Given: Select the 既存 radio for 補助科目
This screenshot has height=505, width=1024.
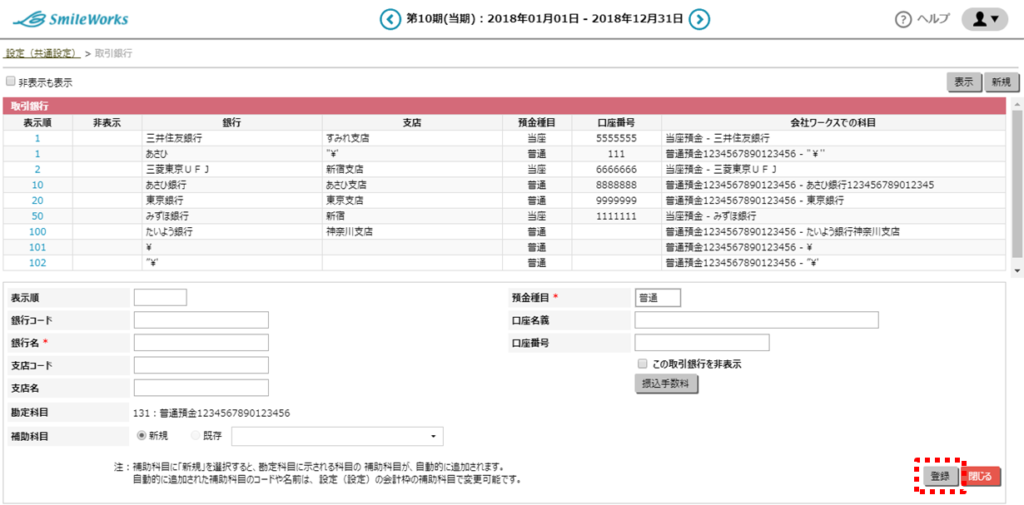Looking at the screenshot, I should [195, 435].
